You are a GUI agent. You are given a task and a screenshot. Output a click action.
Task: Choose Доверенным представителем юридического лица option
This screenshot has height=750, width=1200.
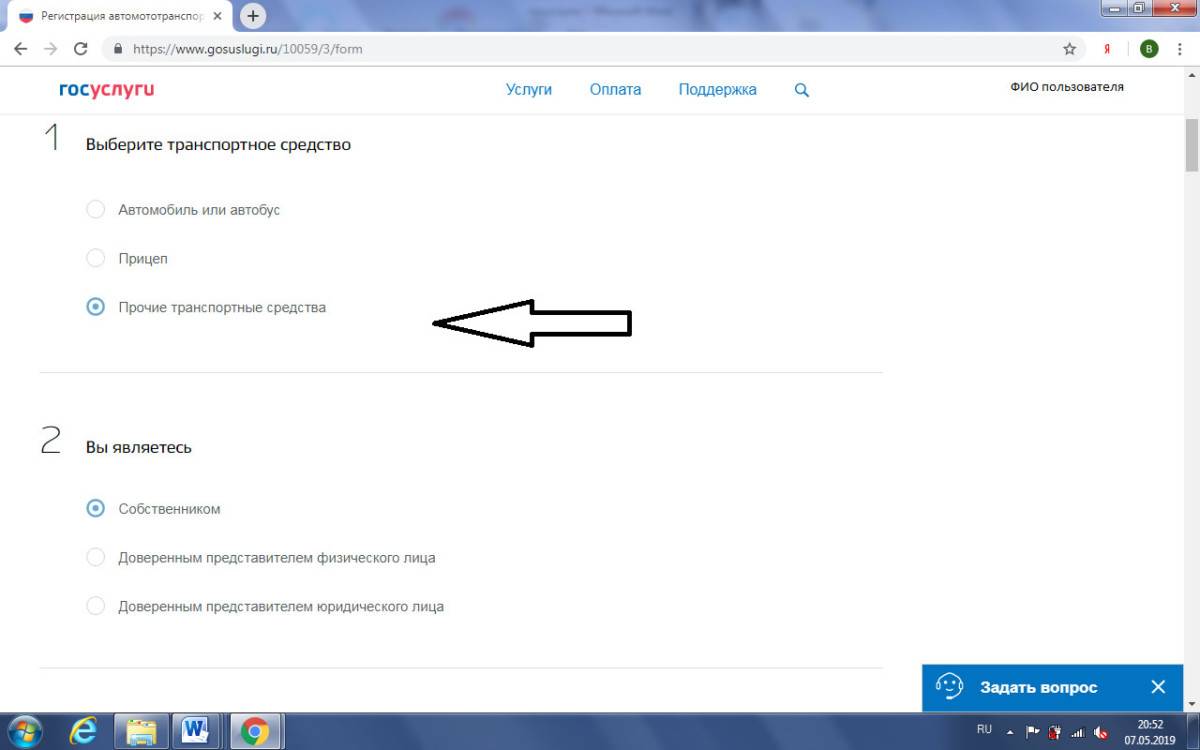[95, 606]
